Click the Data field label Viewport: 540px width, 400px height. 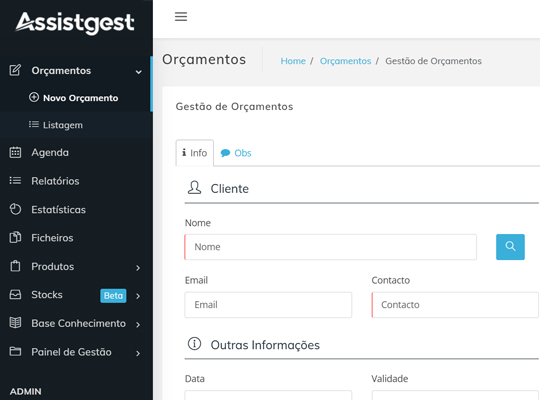(195, 379)
